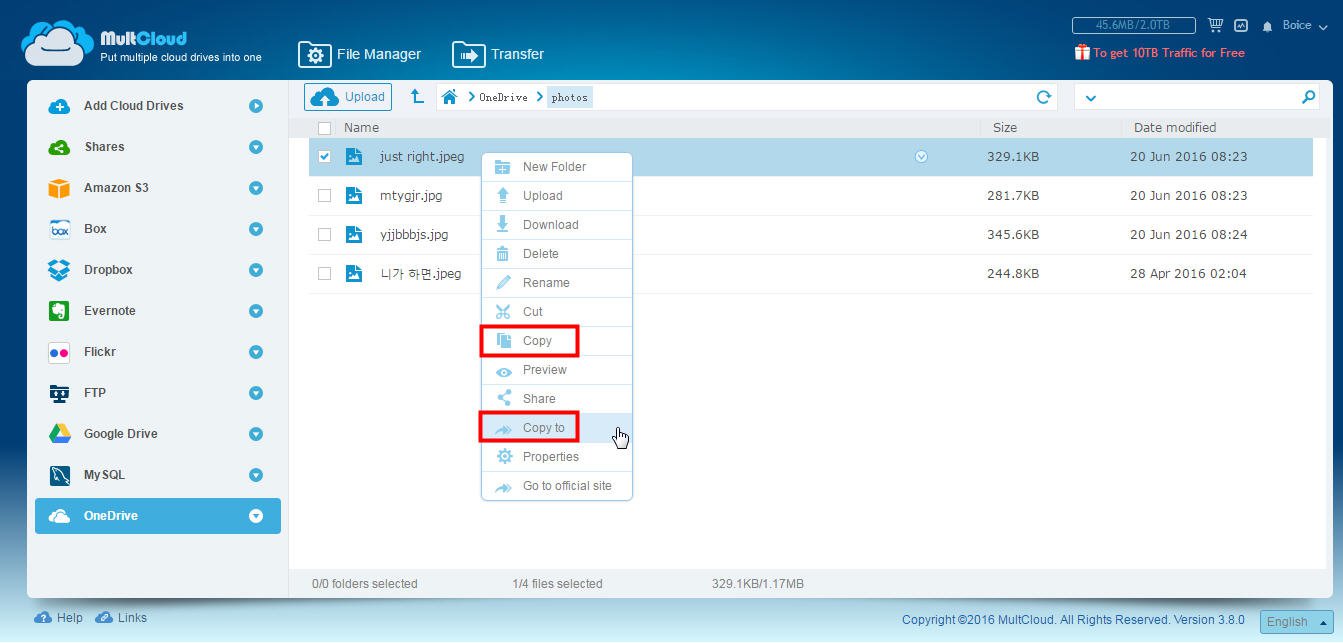Screen dimensions: 1343x643
Task: Choose Download from context menu
Action: [x=557, y=225]
